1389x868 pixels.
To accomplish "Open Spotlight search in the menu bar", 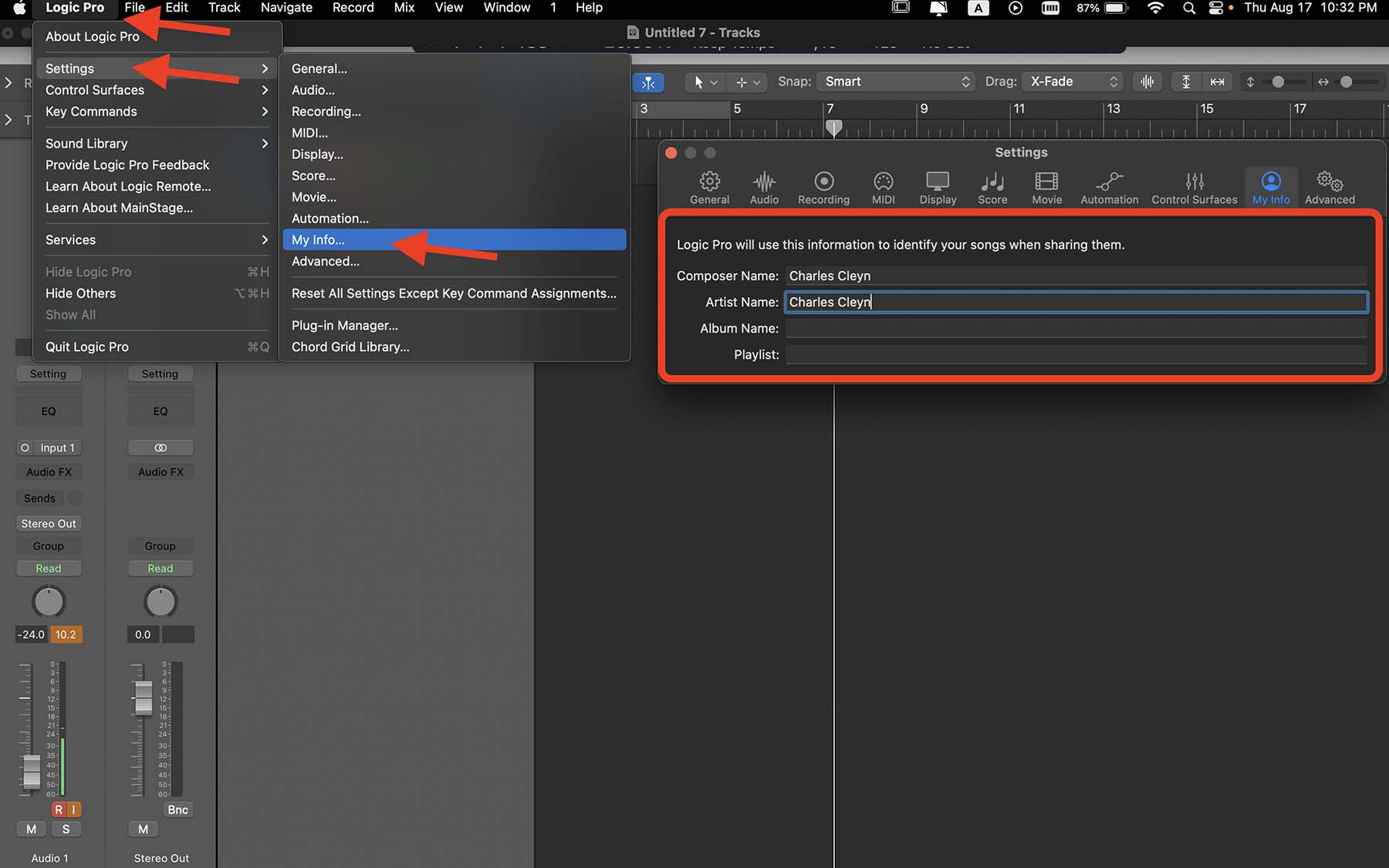I will [x=1188, y=8].
